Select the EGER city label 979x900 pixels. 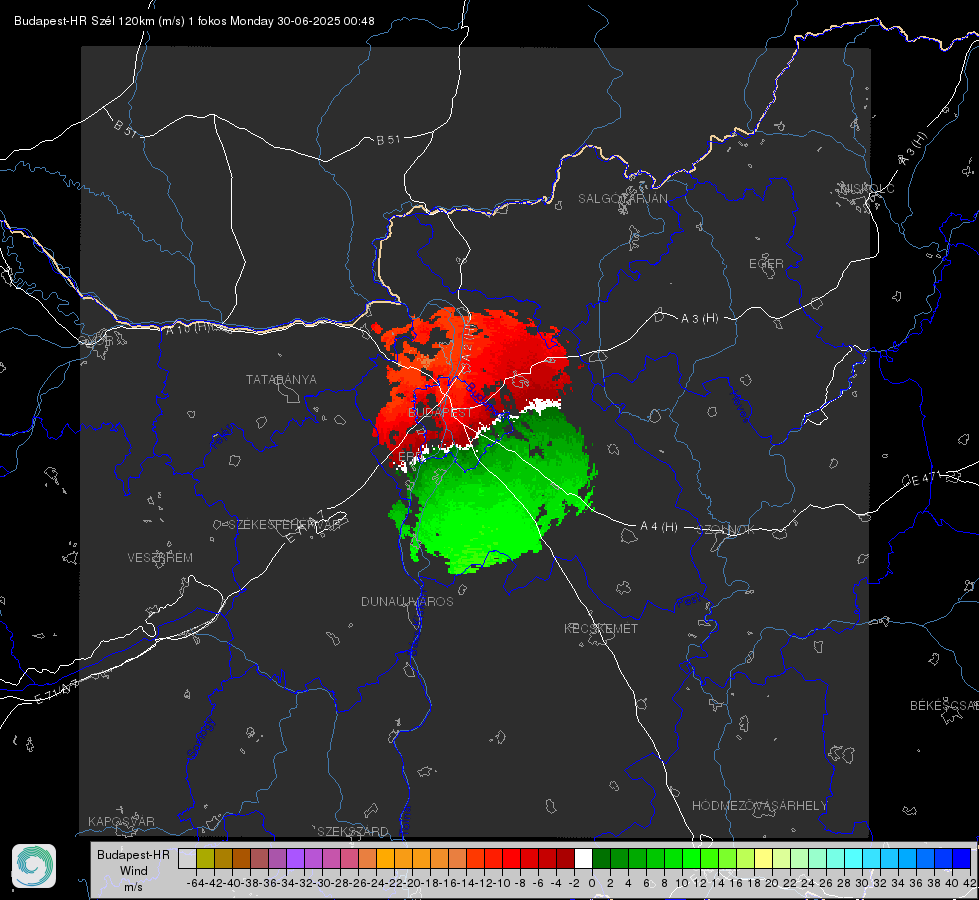(766, 264)
